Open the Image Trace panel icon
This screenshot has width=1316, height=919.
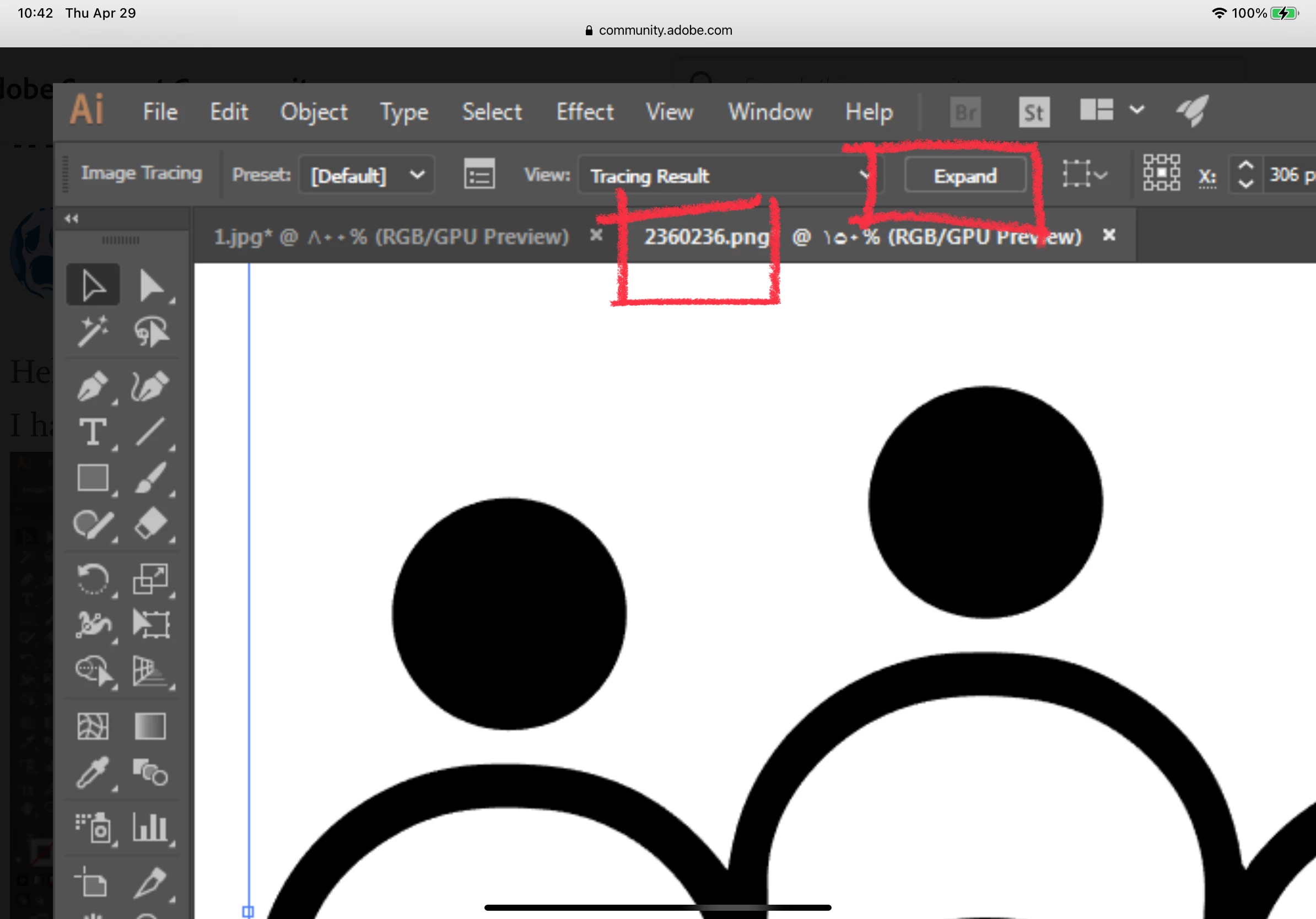pyautogui.click(x=479, y=175)
